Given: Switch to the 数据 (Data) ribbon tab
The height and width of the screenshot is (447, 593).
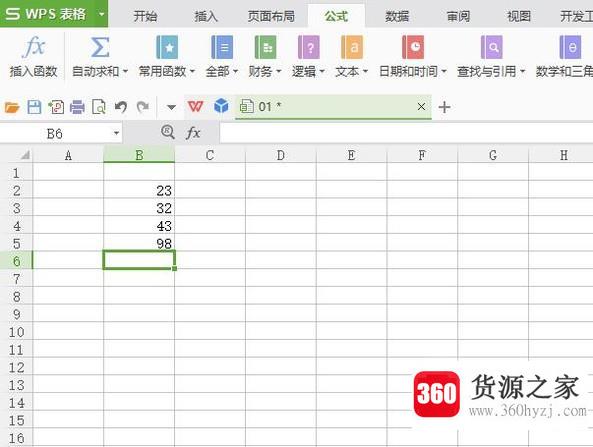Looking at the screenshot, I should [397, 16].
